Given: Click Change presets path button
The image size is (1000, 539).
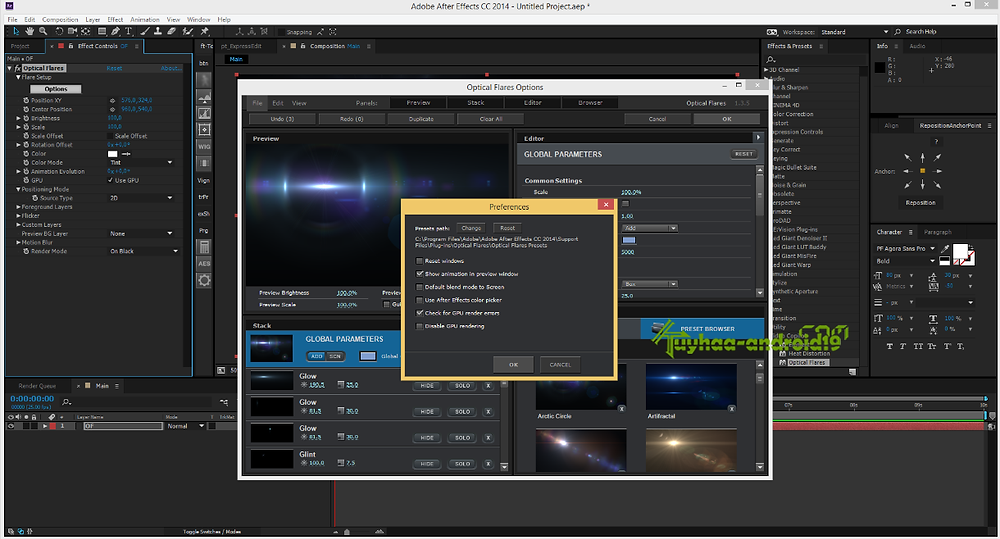Looking at the screenshot, I should click(471, 228).
